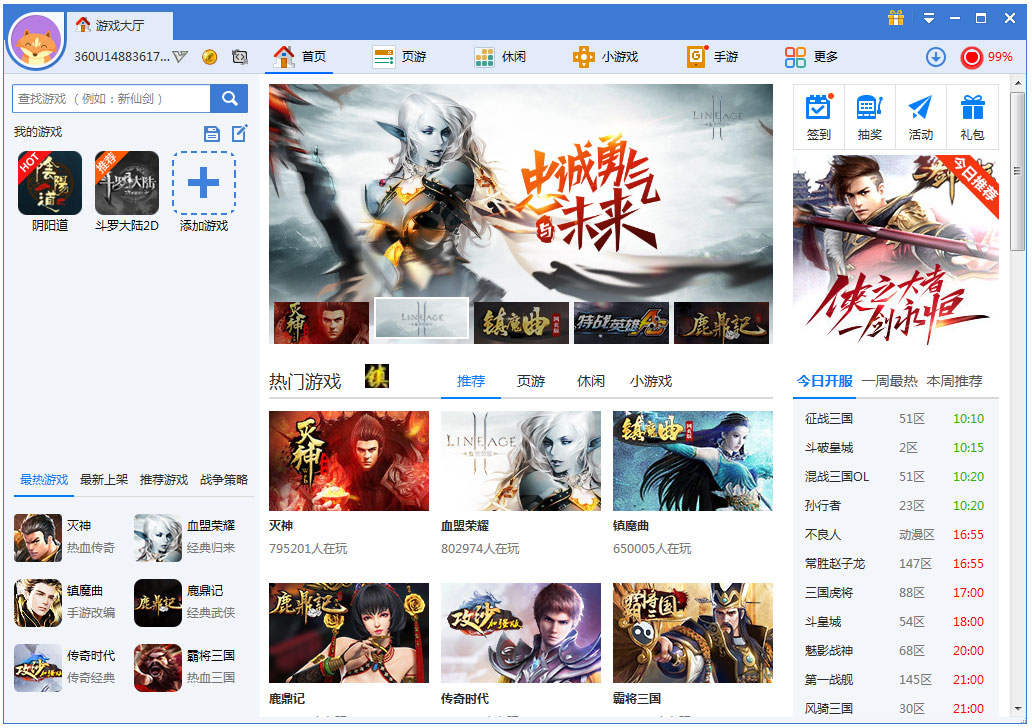Switch hot games to 推荐 tab

click(x=471, y=381)
